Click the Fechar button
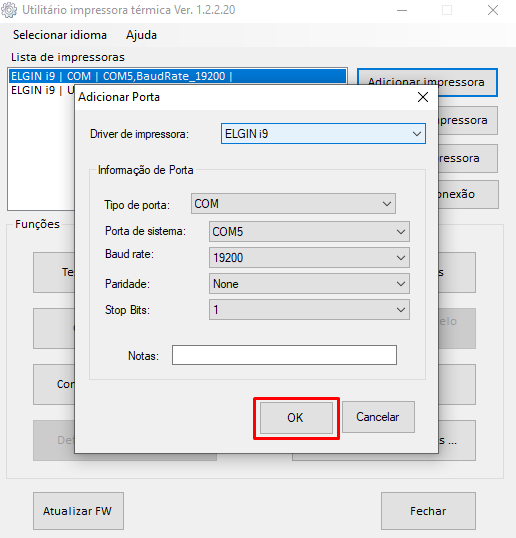Viewport: 516px width, 538px height. (428, 511)
